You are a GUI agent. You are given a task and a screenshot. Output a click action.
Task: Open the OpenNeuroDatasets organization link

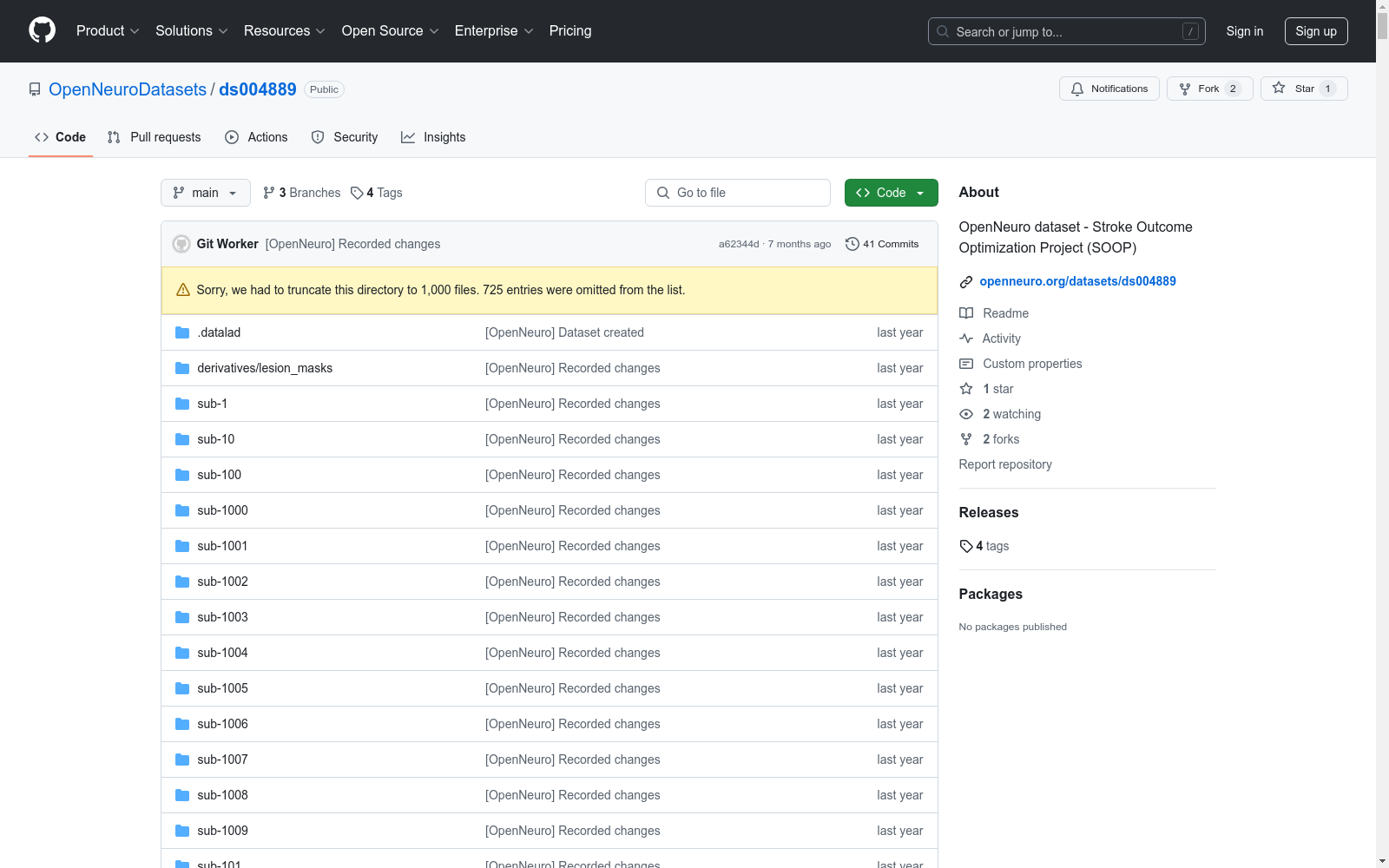pyautogui.click(x=128, y=89)
